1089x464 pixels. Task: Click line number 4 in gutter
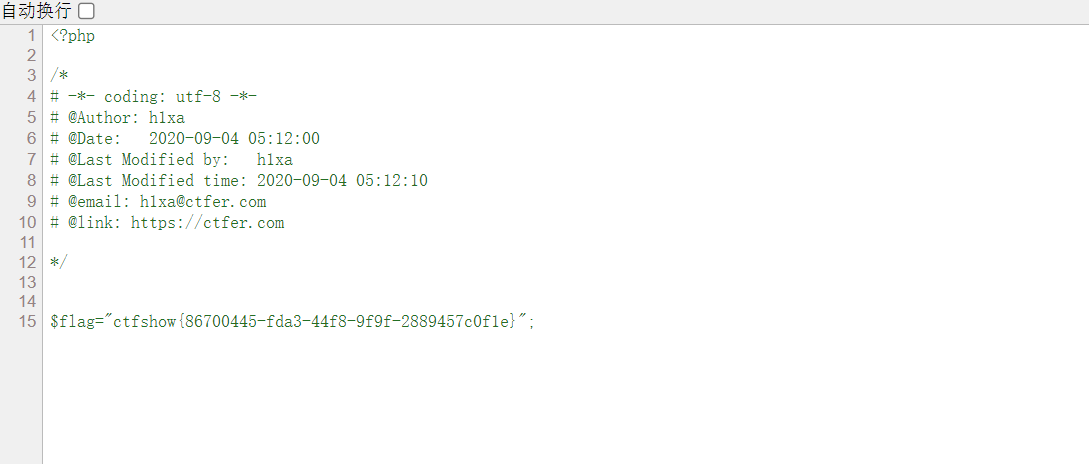[x=31, y=97]
